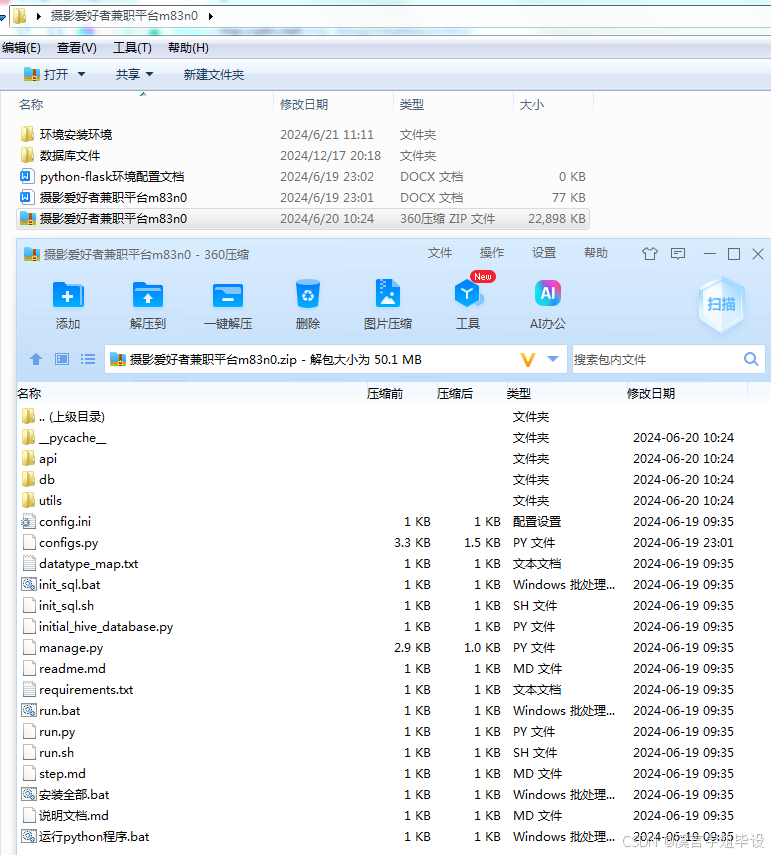
Task: Click the 解压到 (Extract to) icon
Action: point(148,295)
